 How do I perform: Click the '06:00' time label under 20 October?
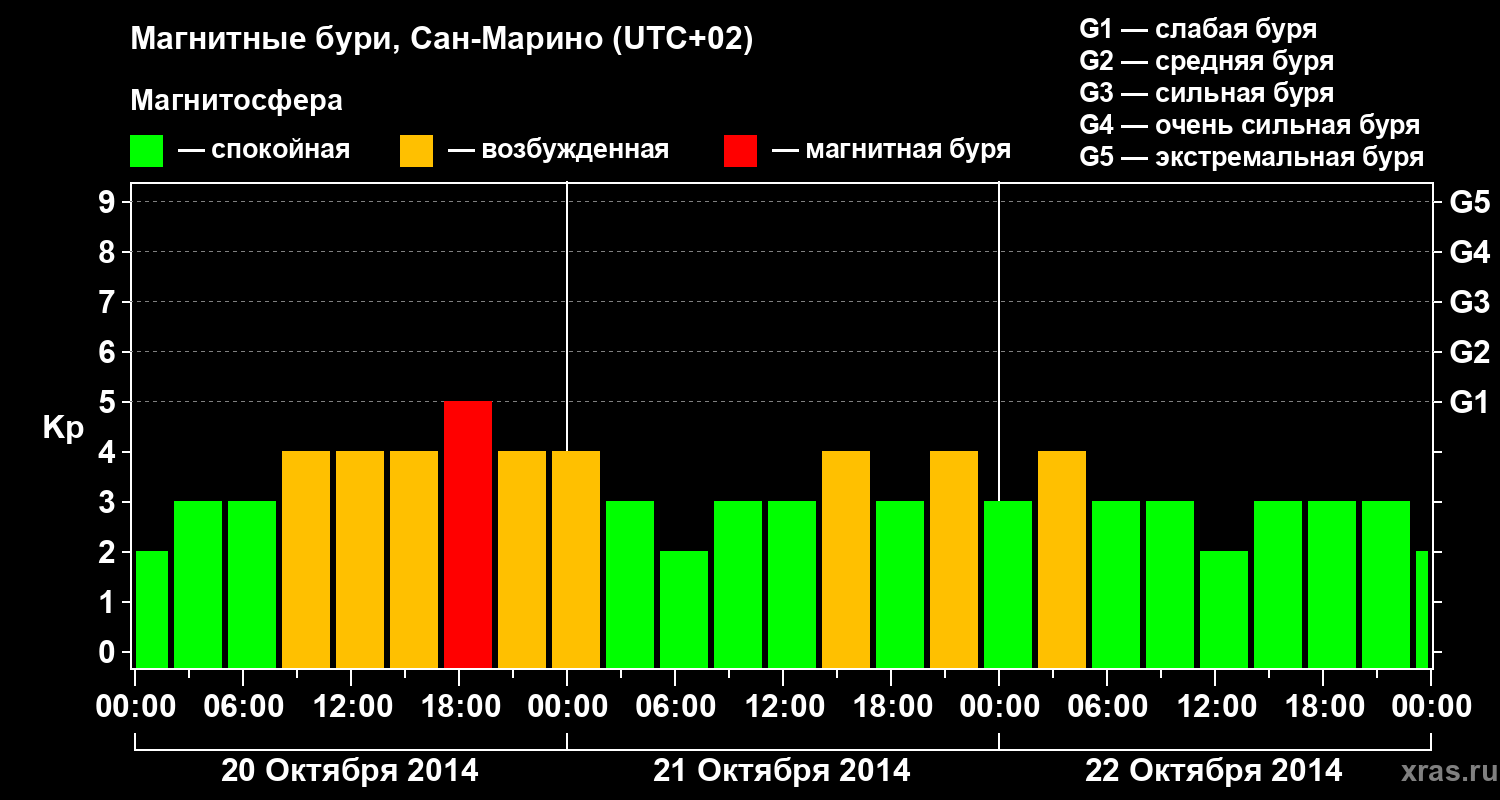pos(243,707)
